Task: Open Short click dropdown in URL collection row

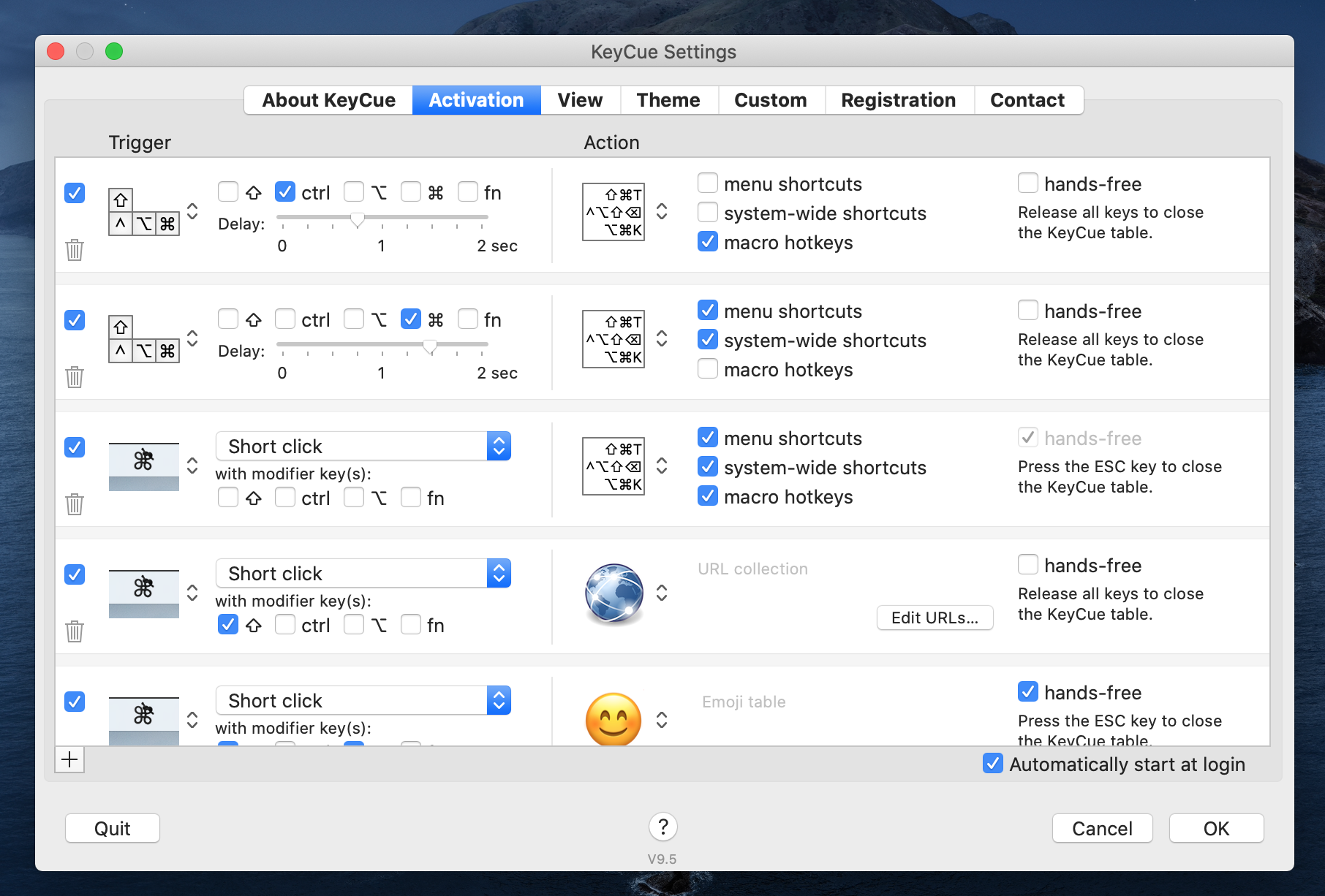Action: coord(363,573)
